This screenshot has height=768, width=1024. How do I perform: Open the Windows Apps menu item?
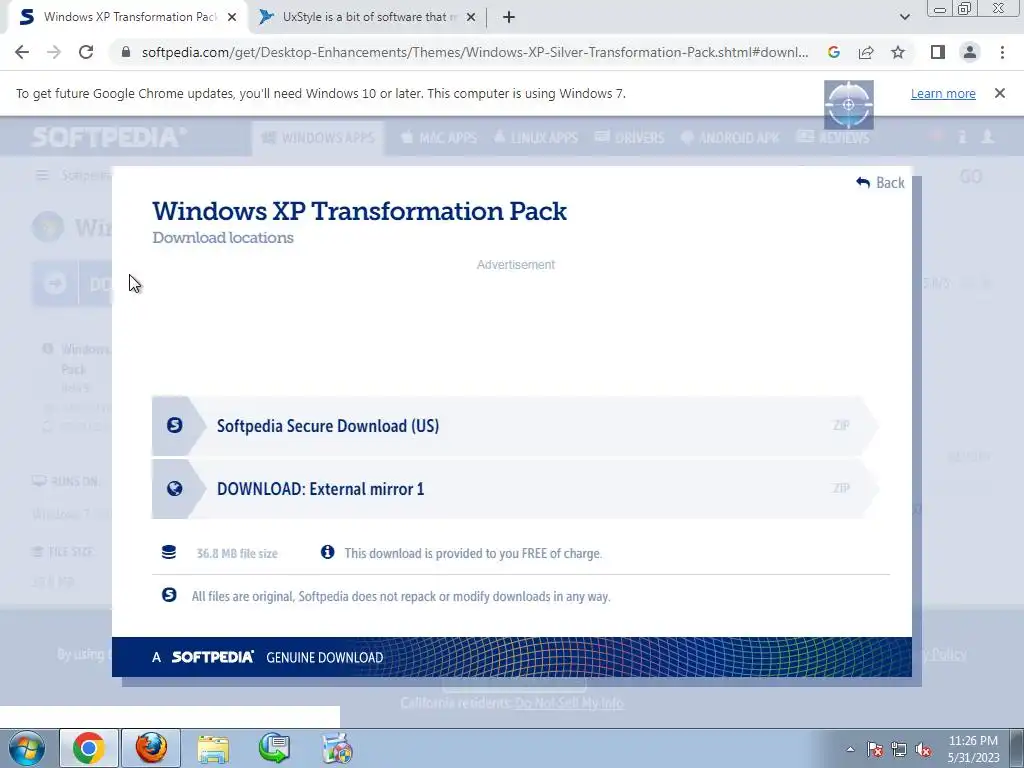coord(318,138)
